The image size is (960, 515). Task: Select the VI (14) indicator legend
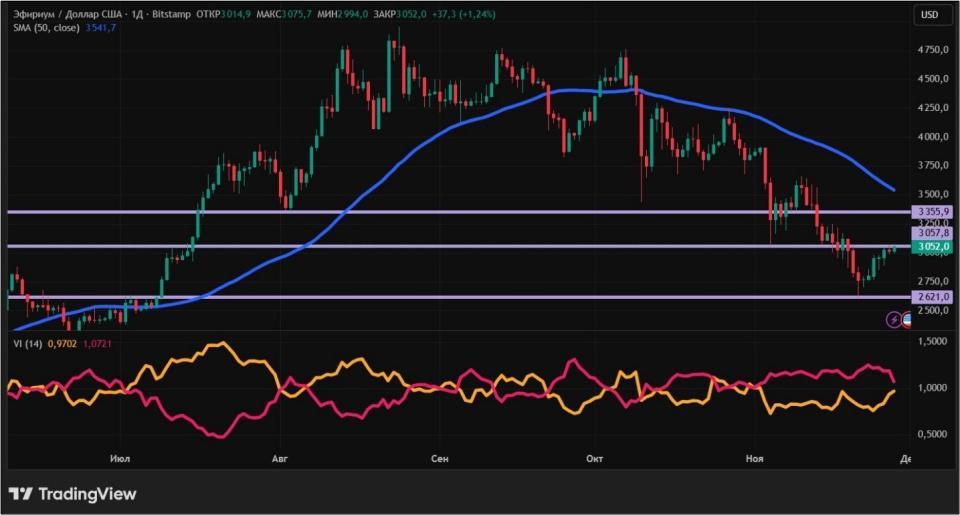[25, 344]
